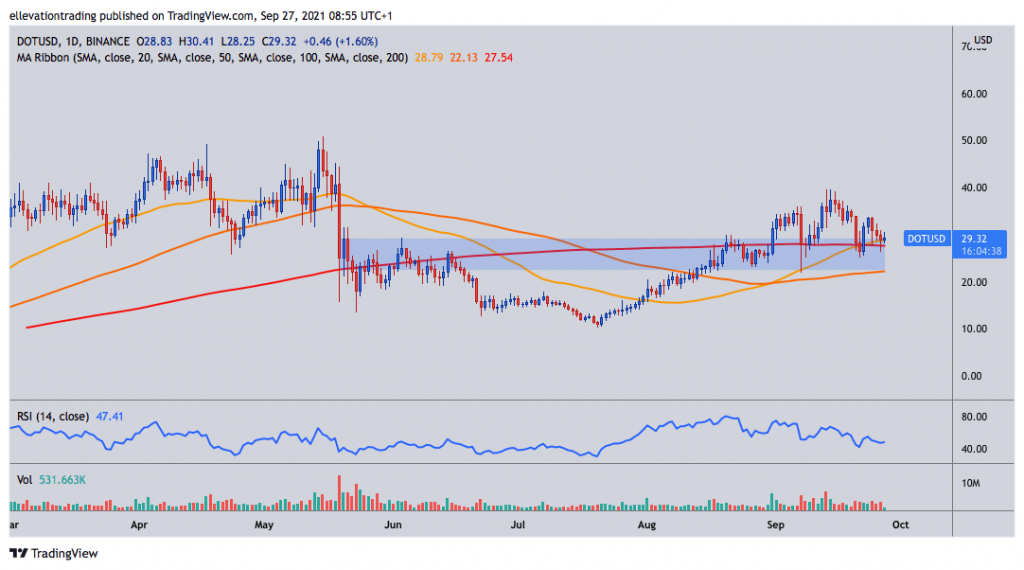
Task: Click the open price O28.83
Action: click(154, 41)
